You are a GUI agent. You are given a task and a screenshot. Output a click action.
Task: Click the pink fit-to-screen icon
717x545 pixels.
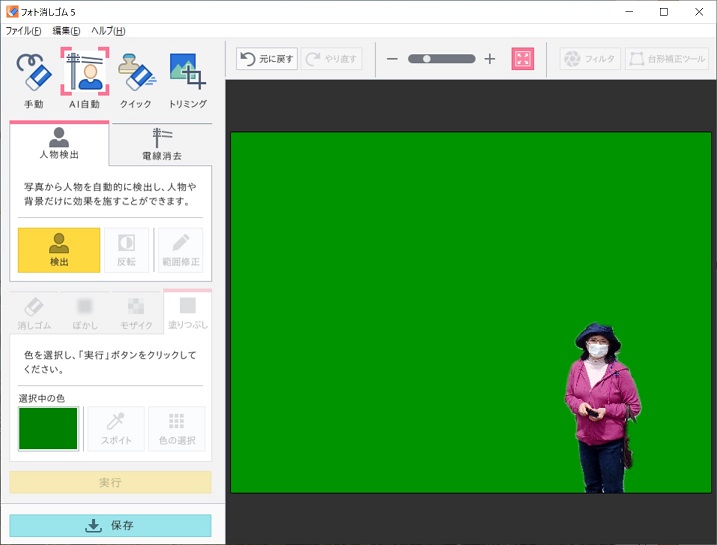pyautogui.click(x=523, y=59)
